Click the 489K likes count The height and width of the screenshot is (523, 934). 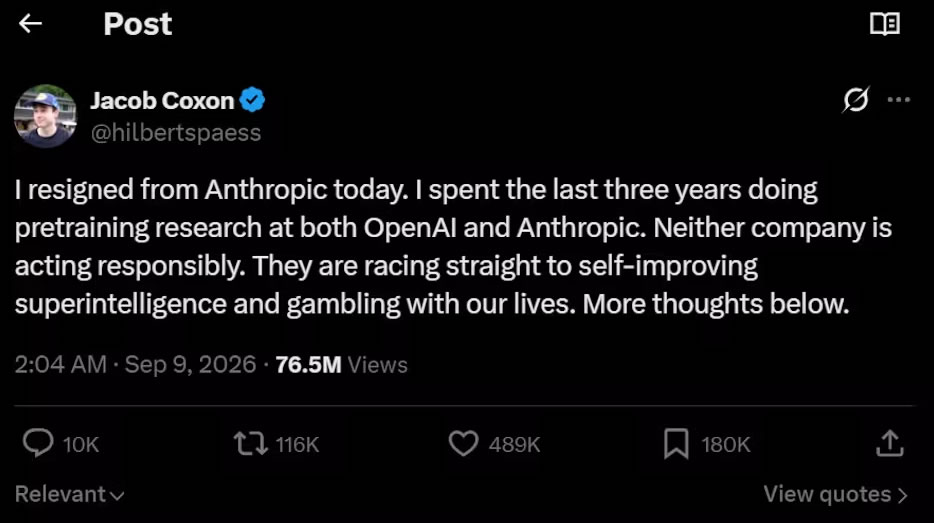(514, 444)
